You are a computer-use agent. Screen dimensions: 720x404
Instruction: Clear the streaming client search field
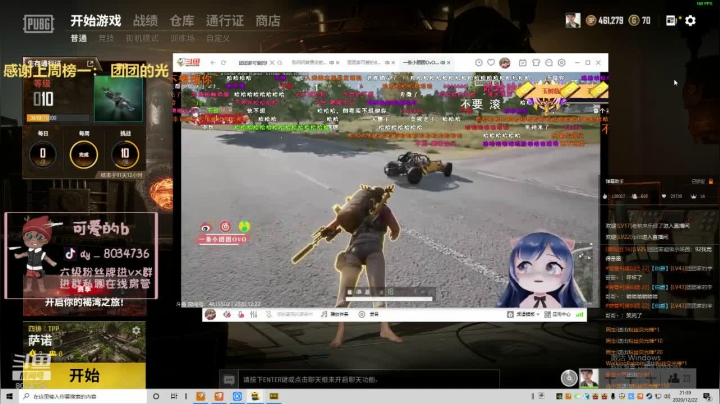pos(272,62)
